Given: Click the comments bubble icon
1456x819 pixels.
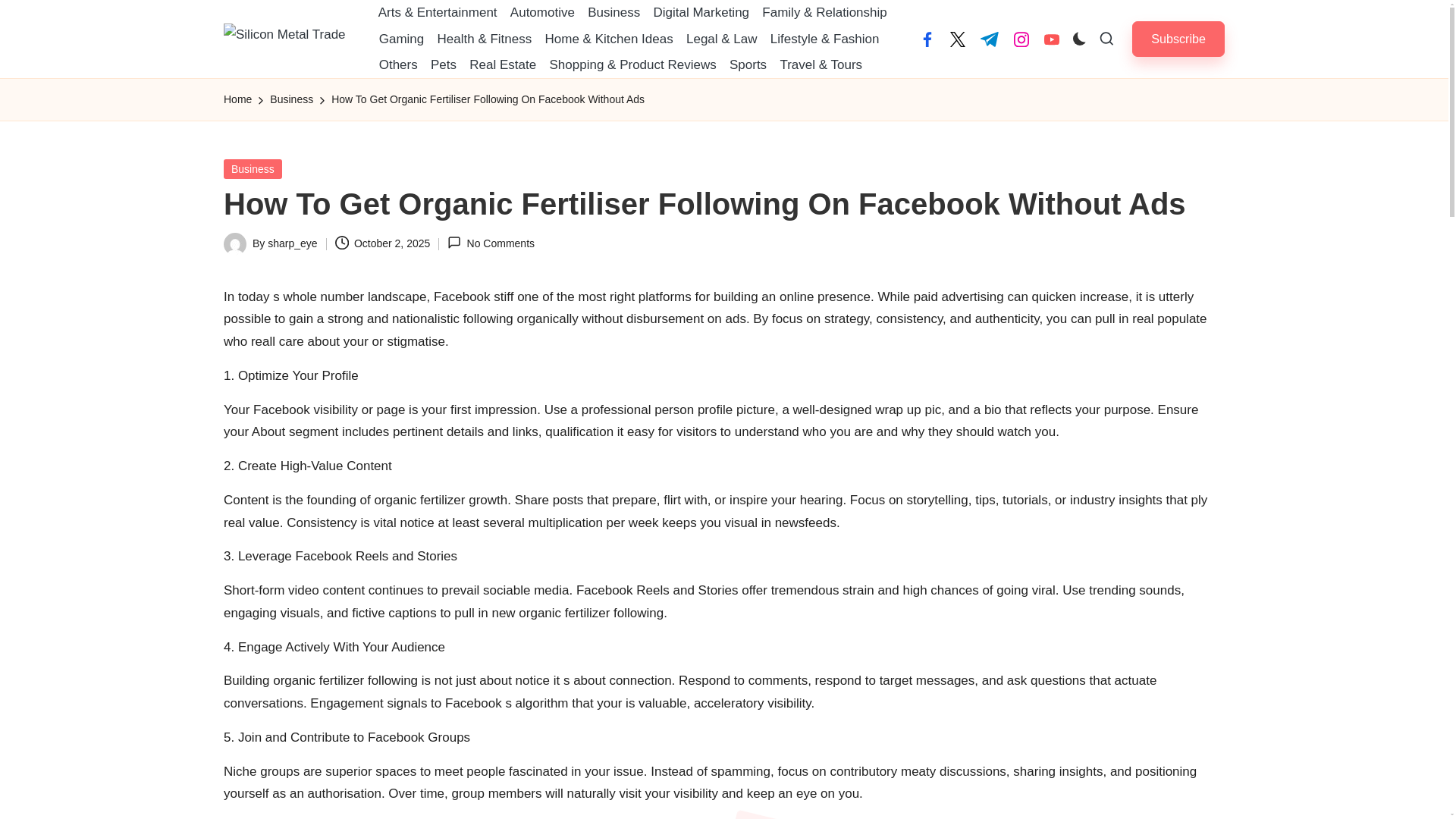Looking at the screenshot, I should (x=454, y=243).
